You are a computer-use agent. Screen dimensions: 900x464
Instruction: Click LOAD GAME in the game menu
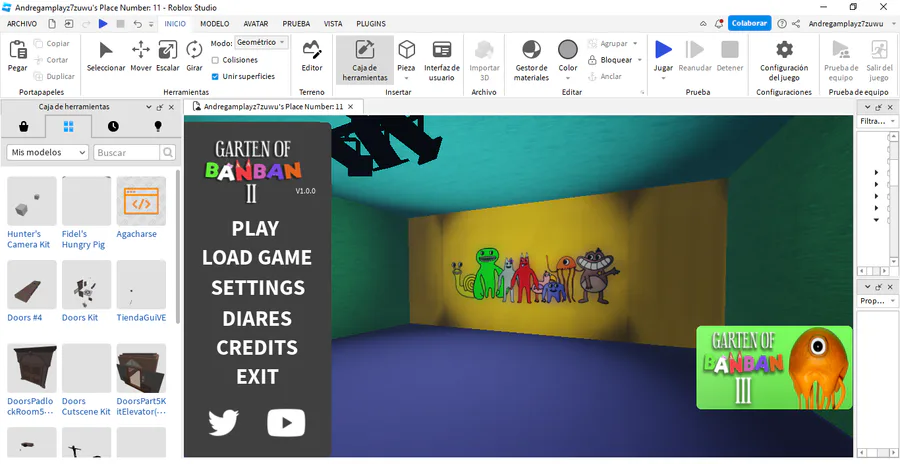coord(257,257)
